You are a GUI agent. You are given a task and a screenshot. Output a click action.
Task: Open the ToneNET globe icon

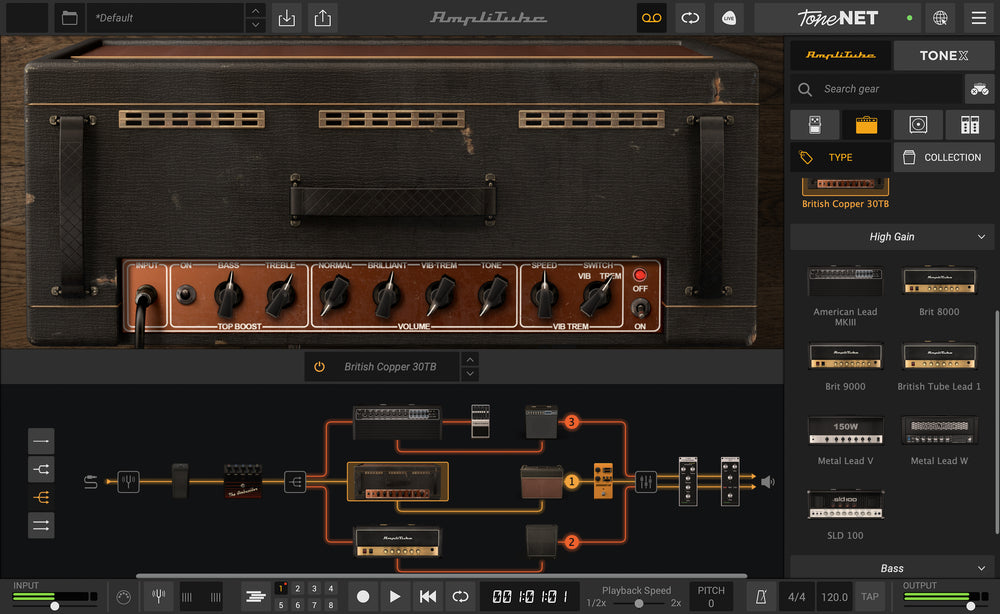(x=940, y=18)
